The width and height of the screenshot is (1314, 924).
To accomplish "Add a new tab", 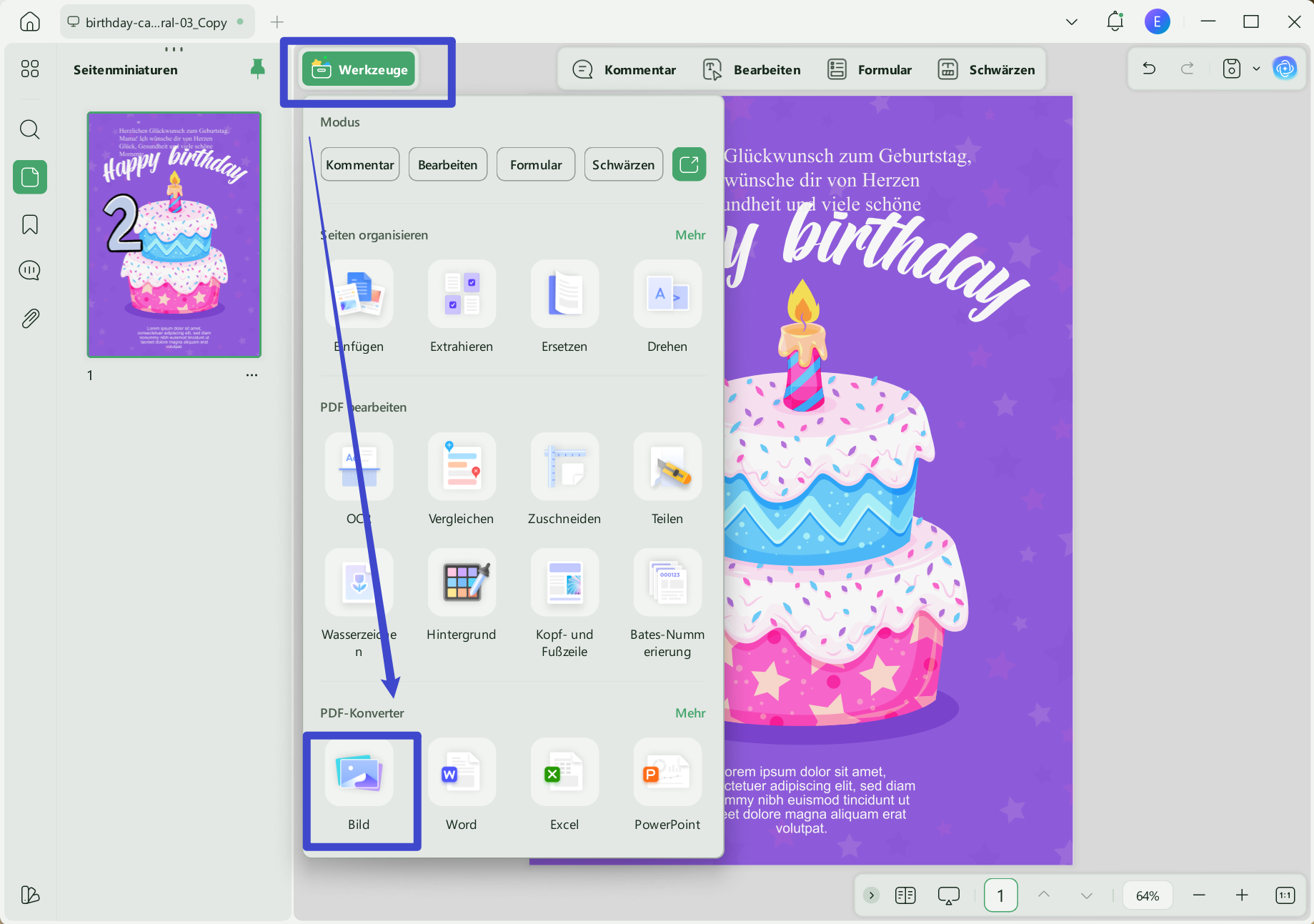I will coord(277,22).
